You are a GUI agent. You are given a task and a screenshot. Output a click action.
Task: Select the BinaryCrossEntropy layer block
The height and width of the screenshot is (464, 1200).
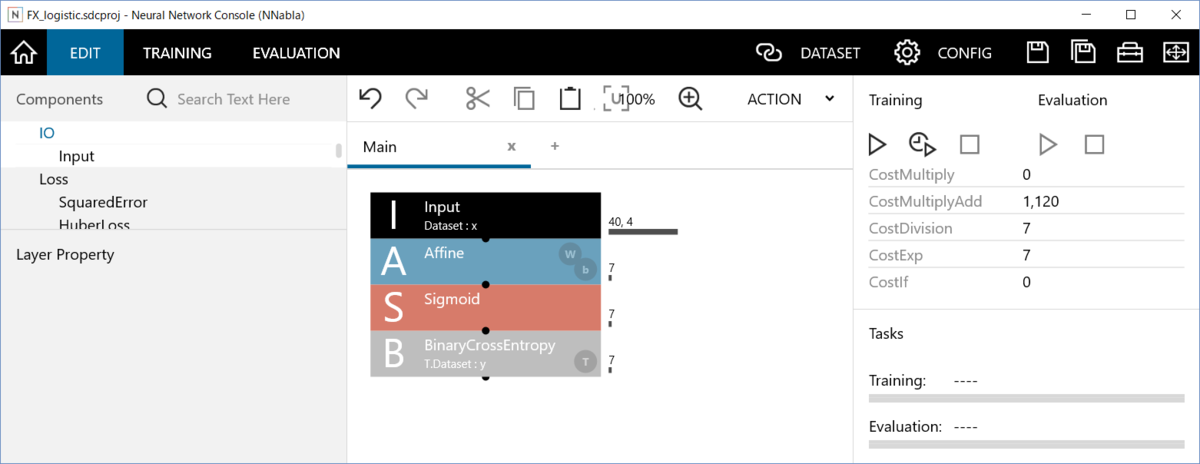click(x=486, y=353)
